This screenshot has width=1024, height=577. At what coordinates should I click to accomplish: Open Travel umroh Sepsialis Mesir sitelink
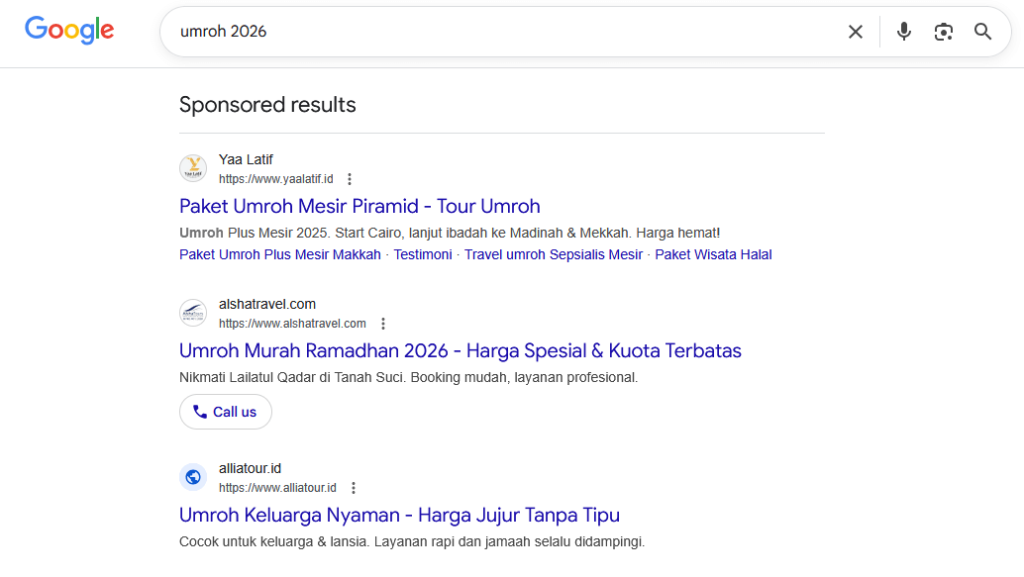553,255
